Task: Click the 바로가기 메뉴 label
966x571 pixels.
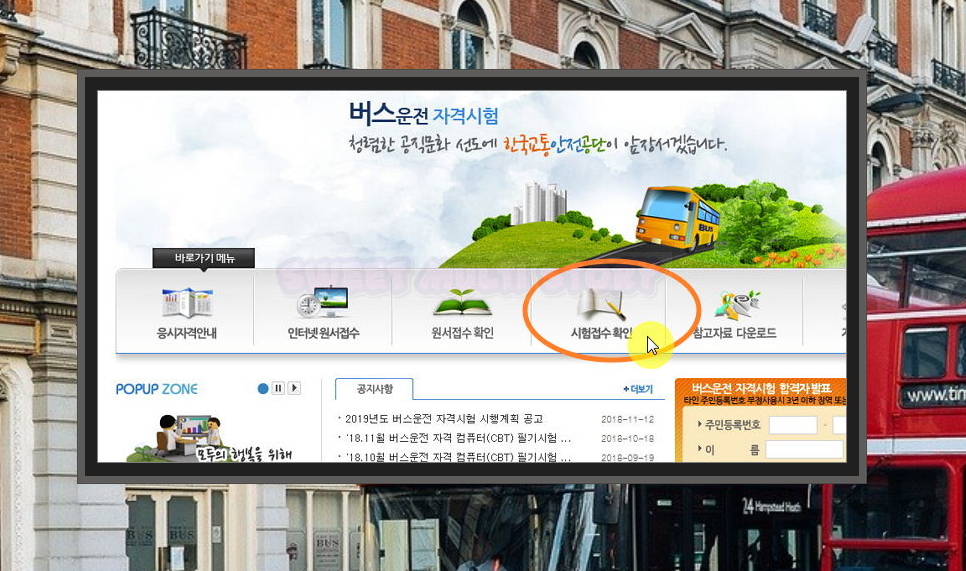Action: click(x=204, y=258)
